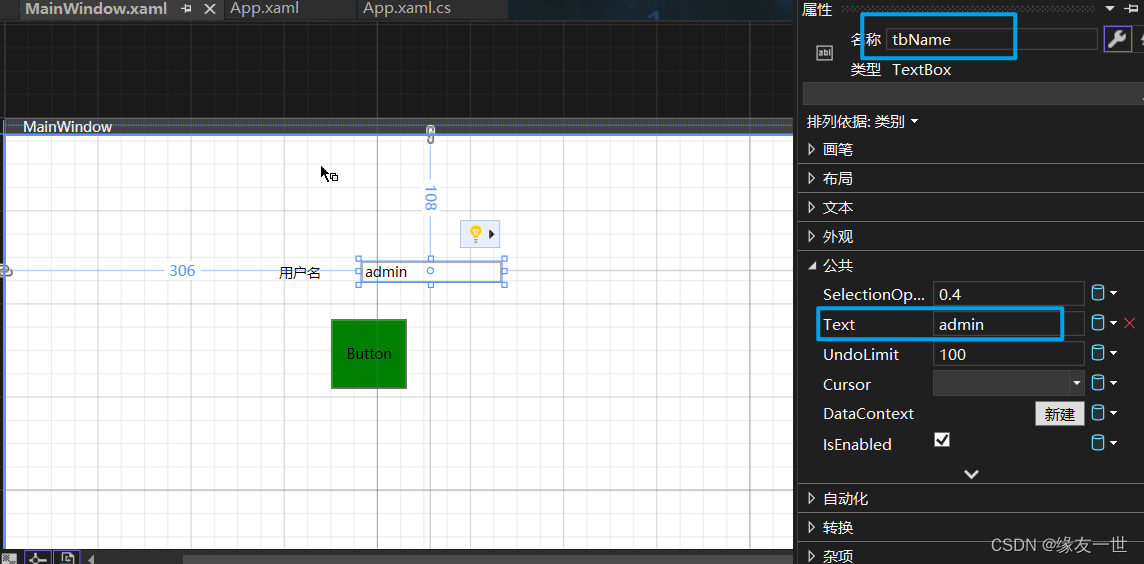
Task: Click the UndoLimit value field 100
Action: [x=1008, y=354]
